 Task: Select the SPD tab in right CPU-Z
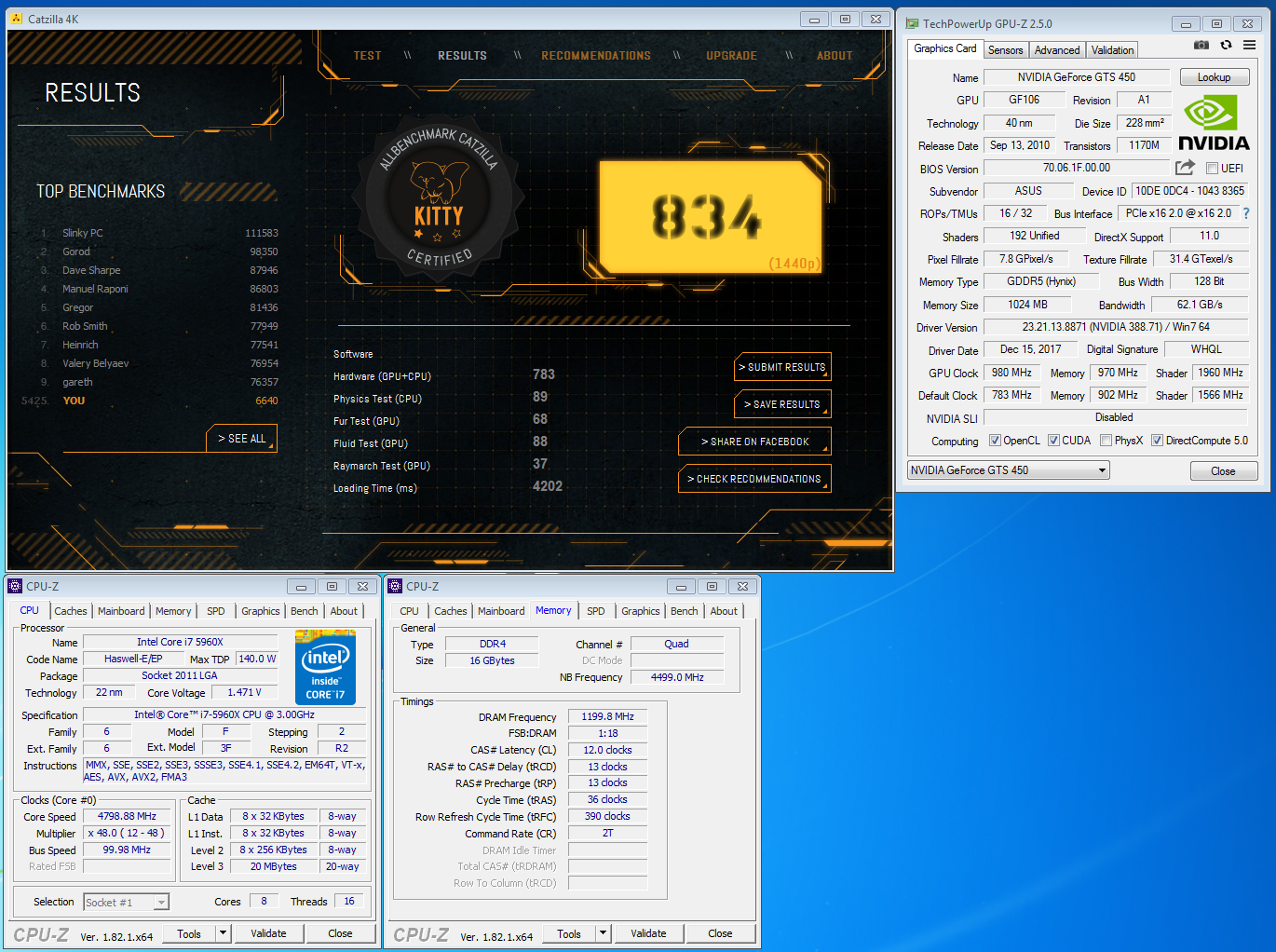(x=596, y=611)
